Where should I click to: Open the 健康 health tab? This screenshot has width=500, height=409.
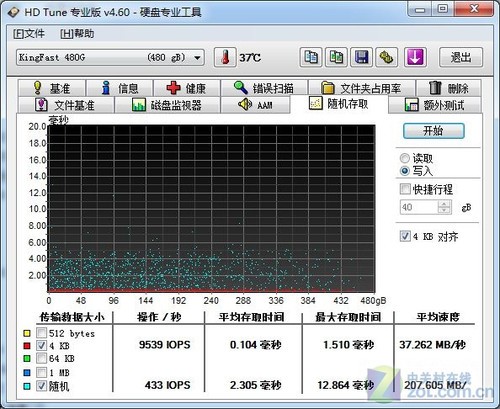coord(186,88)
